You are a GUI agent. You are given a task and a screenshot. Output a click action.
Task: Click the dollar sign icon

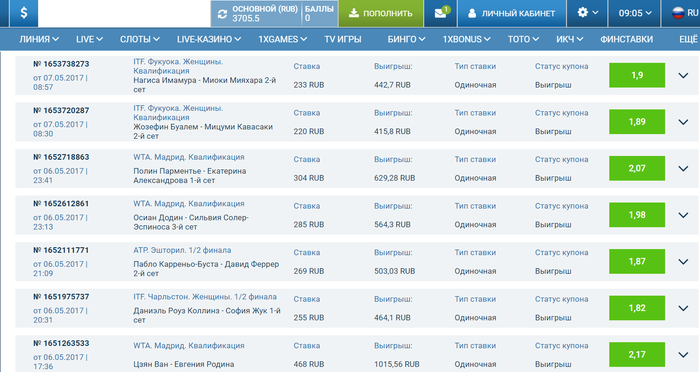23,13
